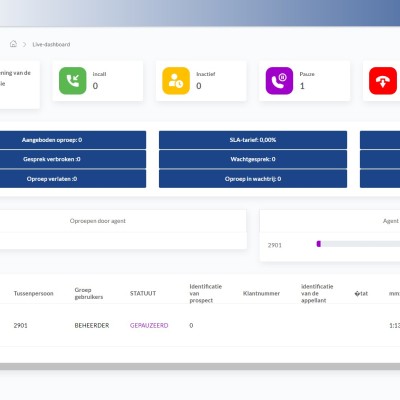This screenshot has width=400, height=400.
Task: Sort by STATUUT column header
Action: tap(143, 293)
